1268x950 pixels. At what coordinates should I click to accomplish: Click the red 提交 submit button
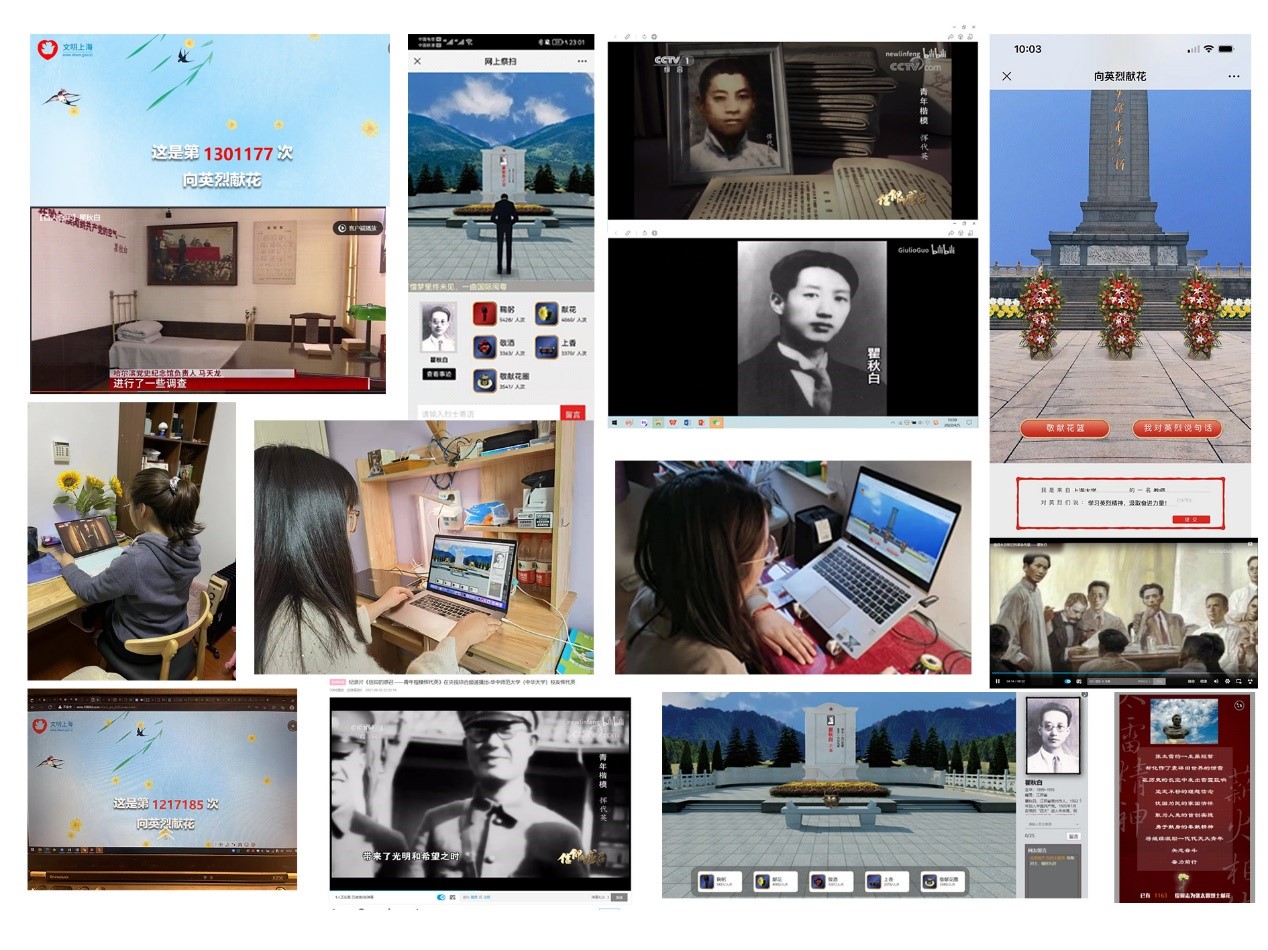click(1191, 520)
